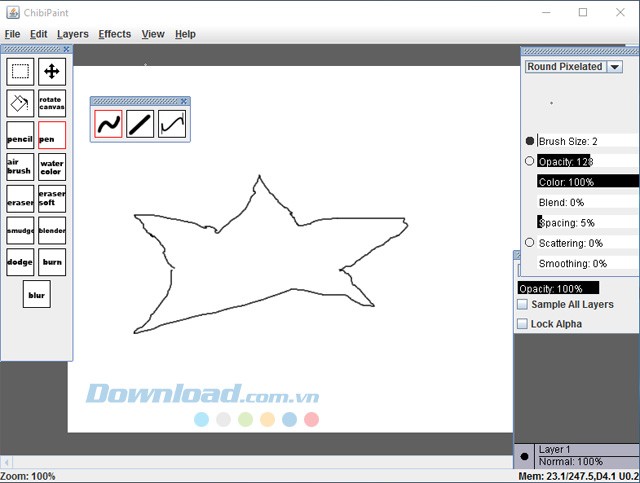Enable Sample All Layers checkbox
Image resolution: width=640 pixels, height=483 pixels.
[522, 304]
